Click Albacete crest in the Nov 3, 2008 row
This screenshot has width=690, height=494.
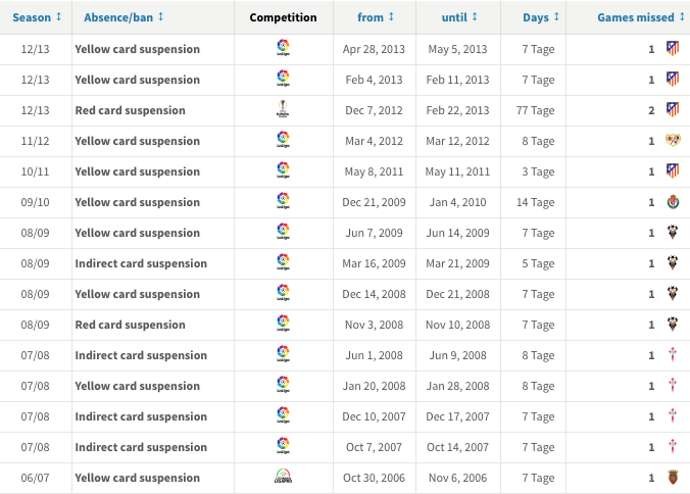pyautogui.click(x=672, y=325)
